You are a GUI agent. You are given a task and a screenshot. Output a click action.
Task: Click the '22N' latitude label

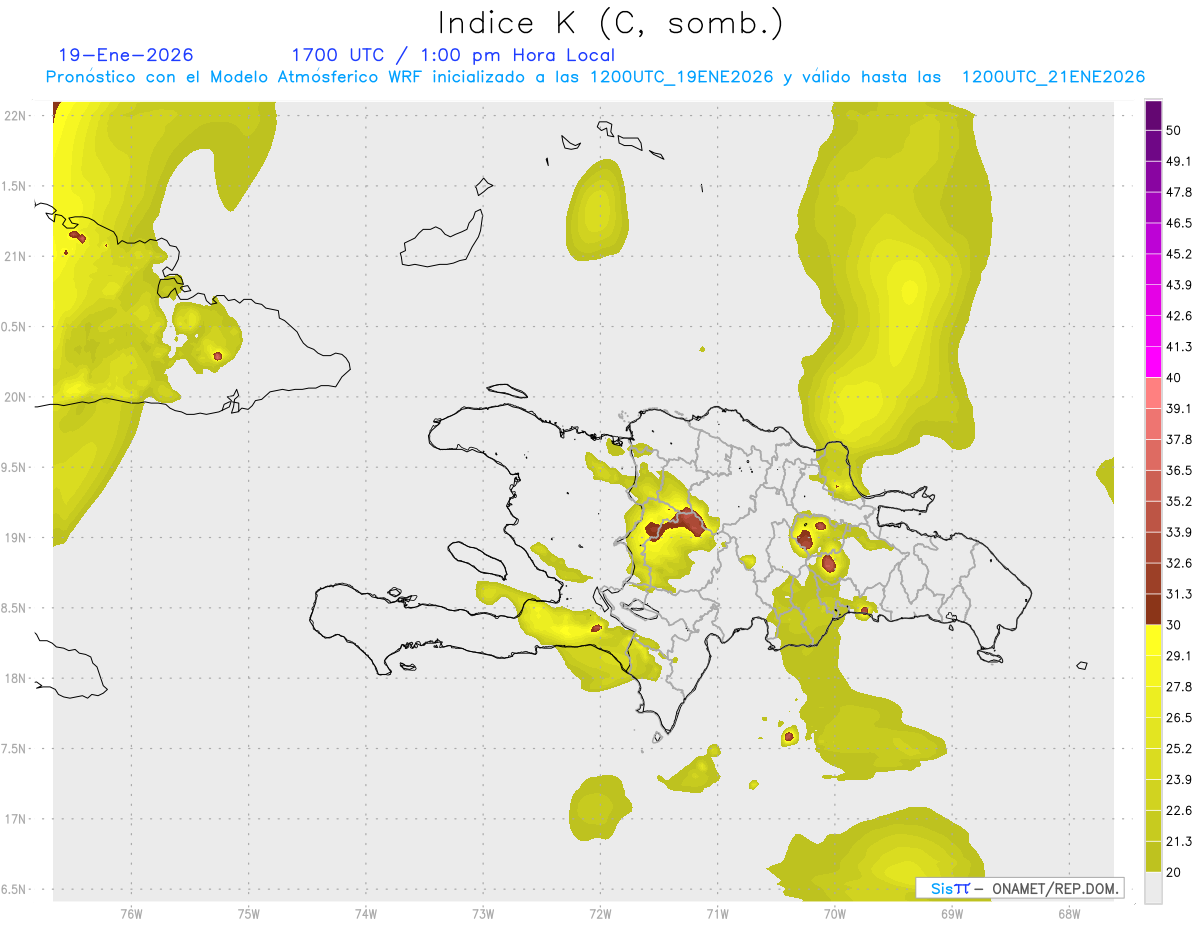15,115
